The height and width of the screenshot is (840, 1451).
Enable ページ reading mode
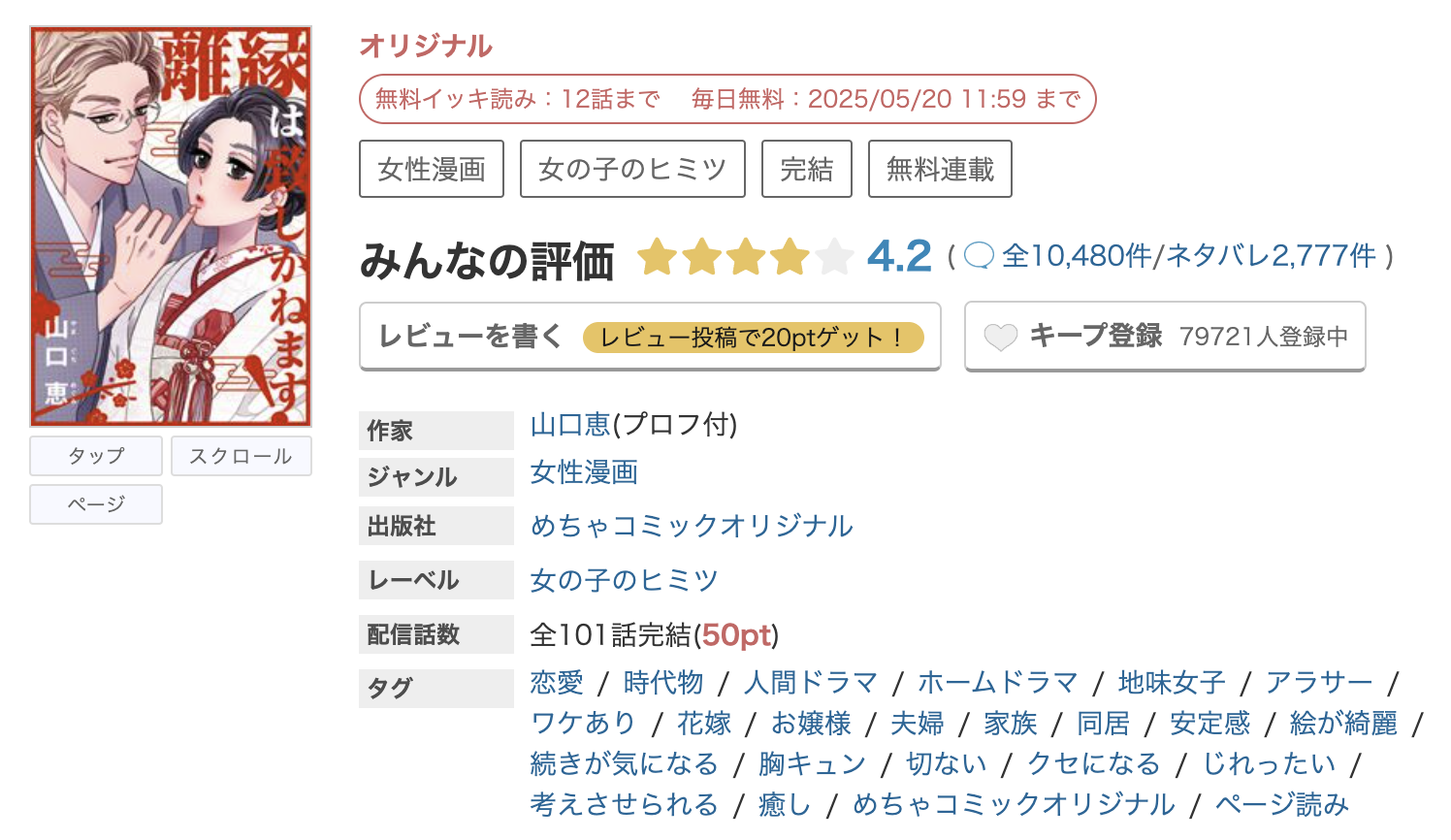pyautogui.click(x=95, y=503)
